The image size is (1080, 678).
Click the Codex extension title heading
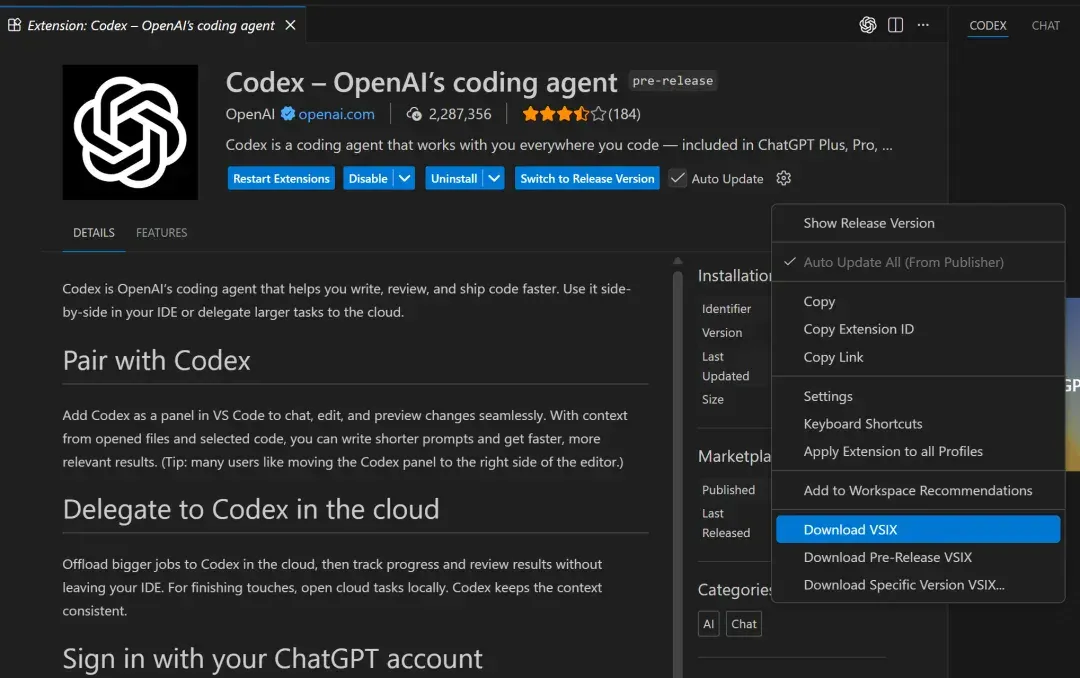click(x=422, y=83)
